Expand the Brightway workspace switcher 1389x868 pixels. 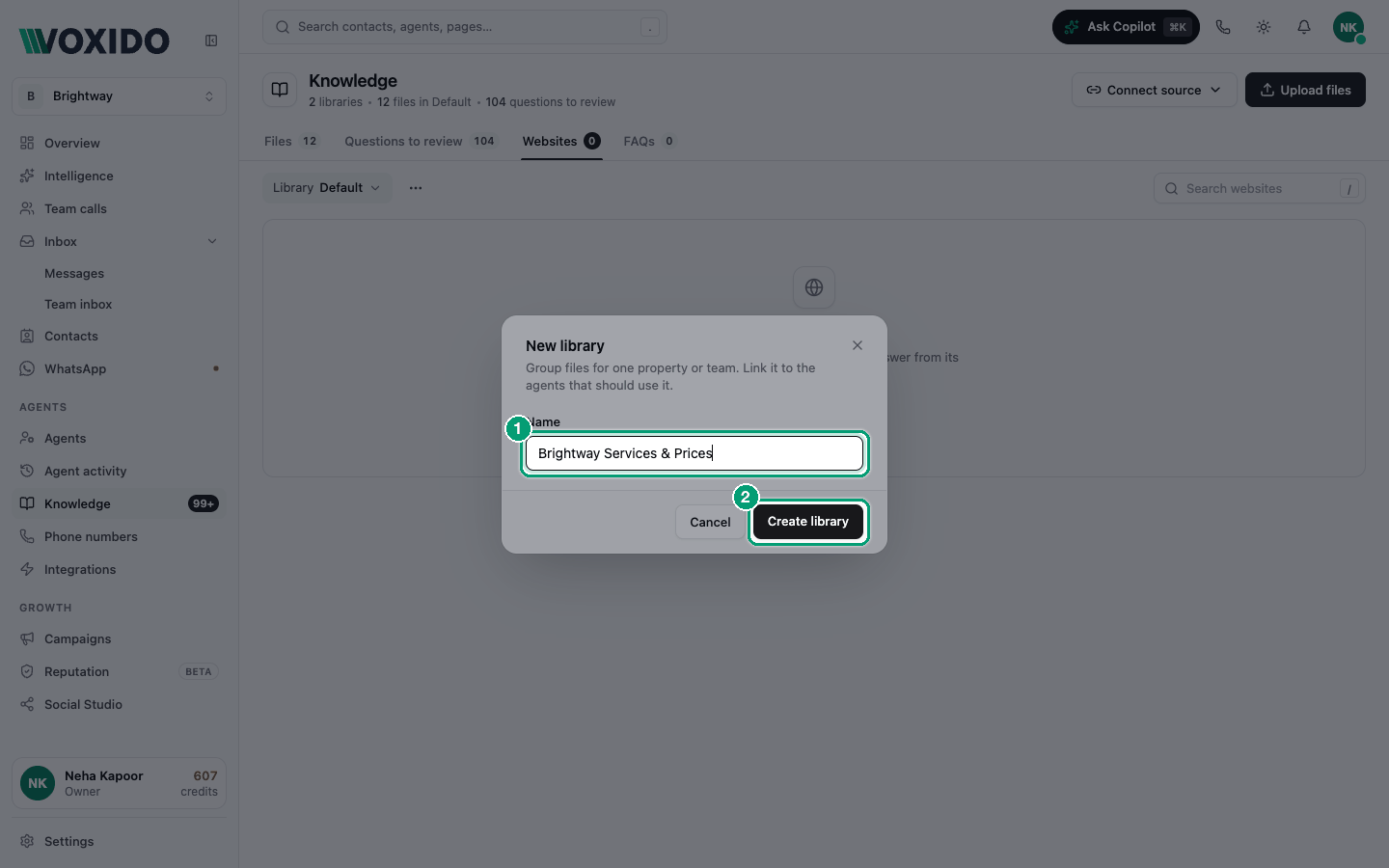pos(119,96)
